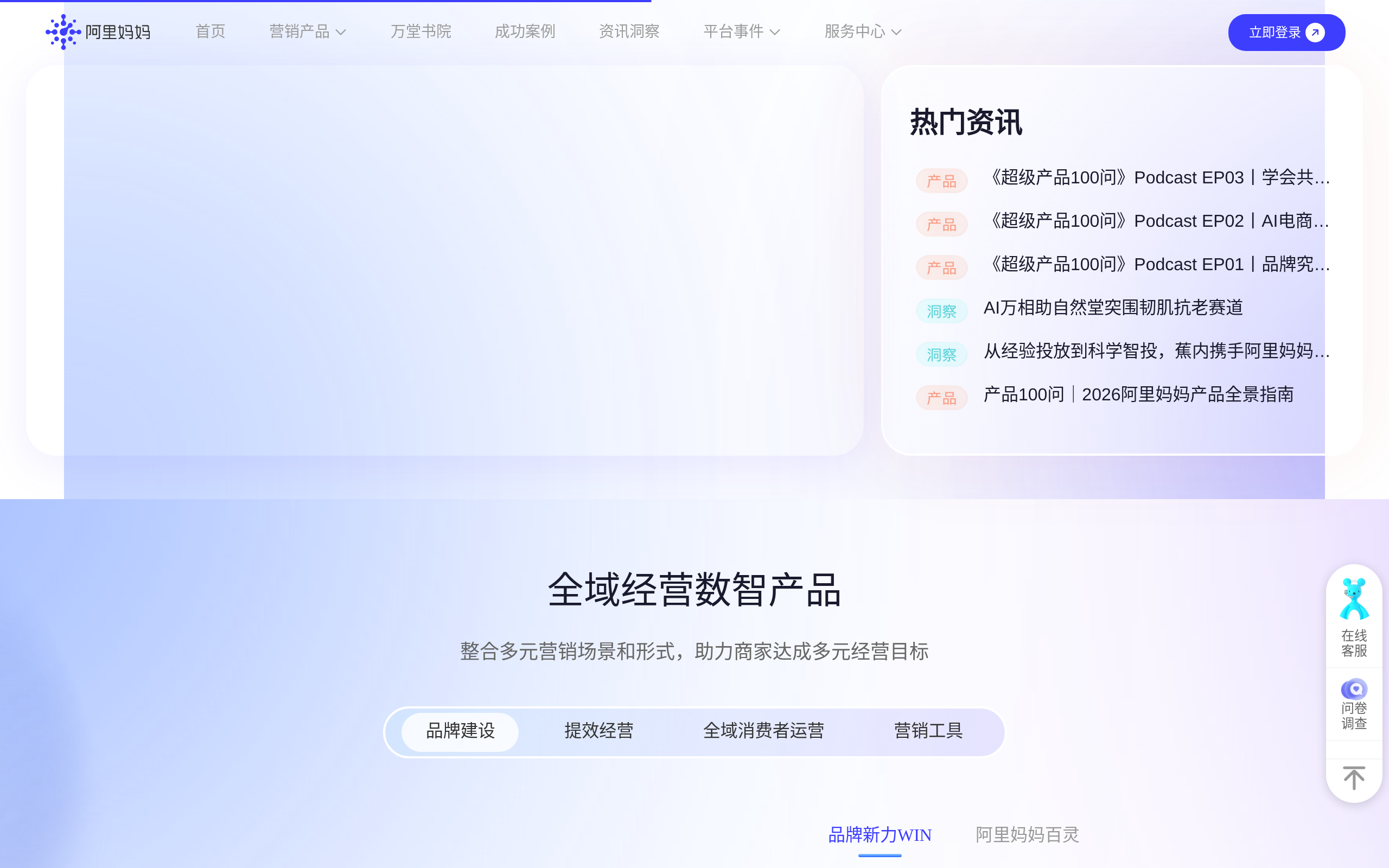Open the questionnaire survey icon
Screen dimensions: 1389x868
[1354, 688]
